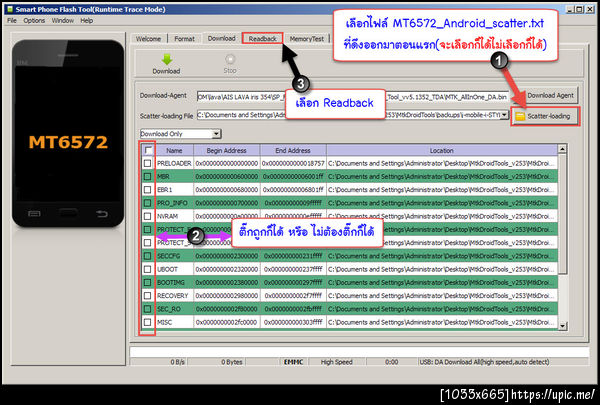Image resolution: width=600 pixels, height=405 pixels.
Task: Click EMMC status bar entry
Action: [x=293, y=362]
